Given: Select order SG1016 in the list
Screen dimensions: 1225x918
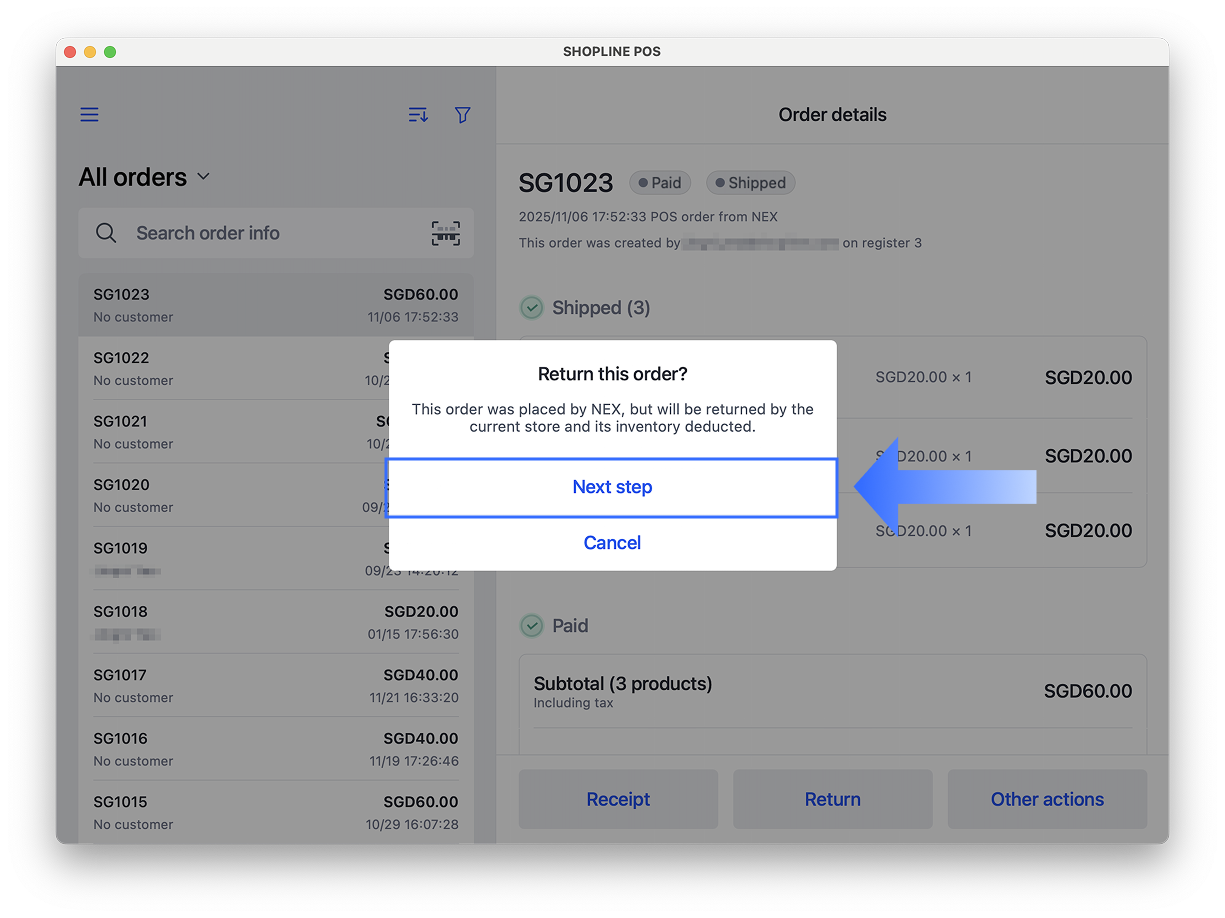Looking at the screenshot, I should pos(276,749).
